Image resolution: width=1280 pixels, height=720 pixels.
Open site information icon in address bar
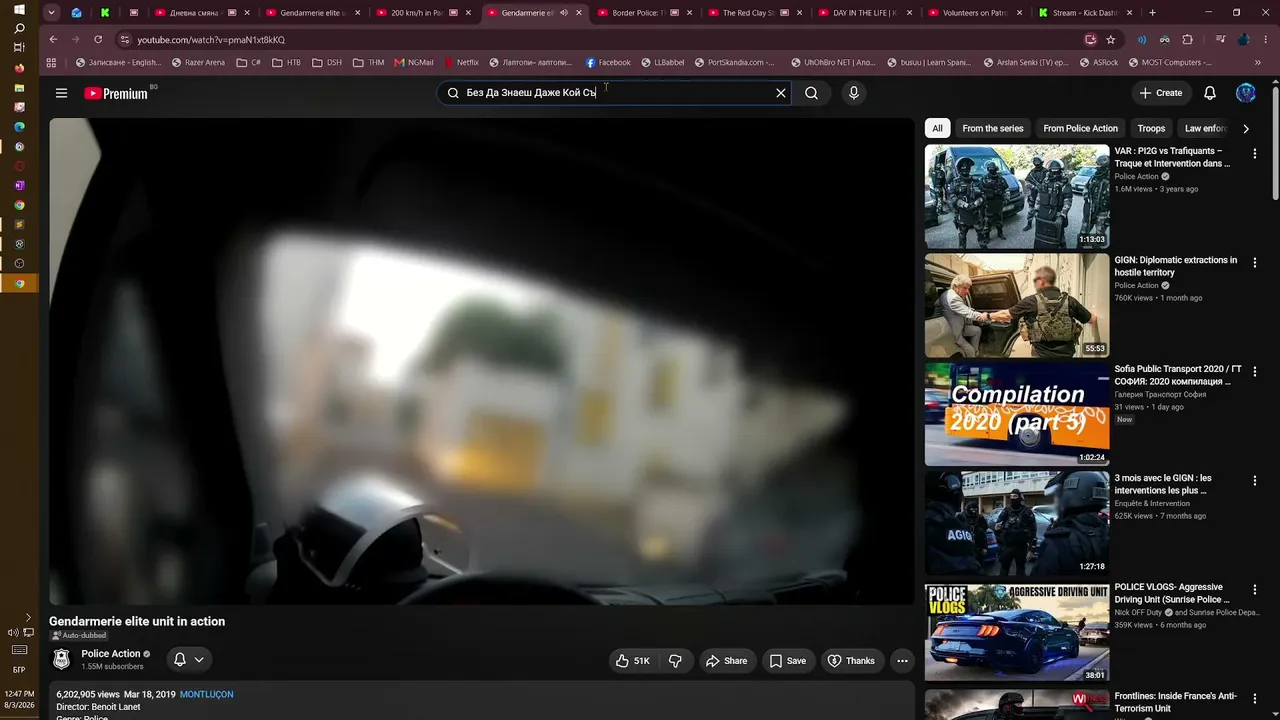click(x=125, y=40)
